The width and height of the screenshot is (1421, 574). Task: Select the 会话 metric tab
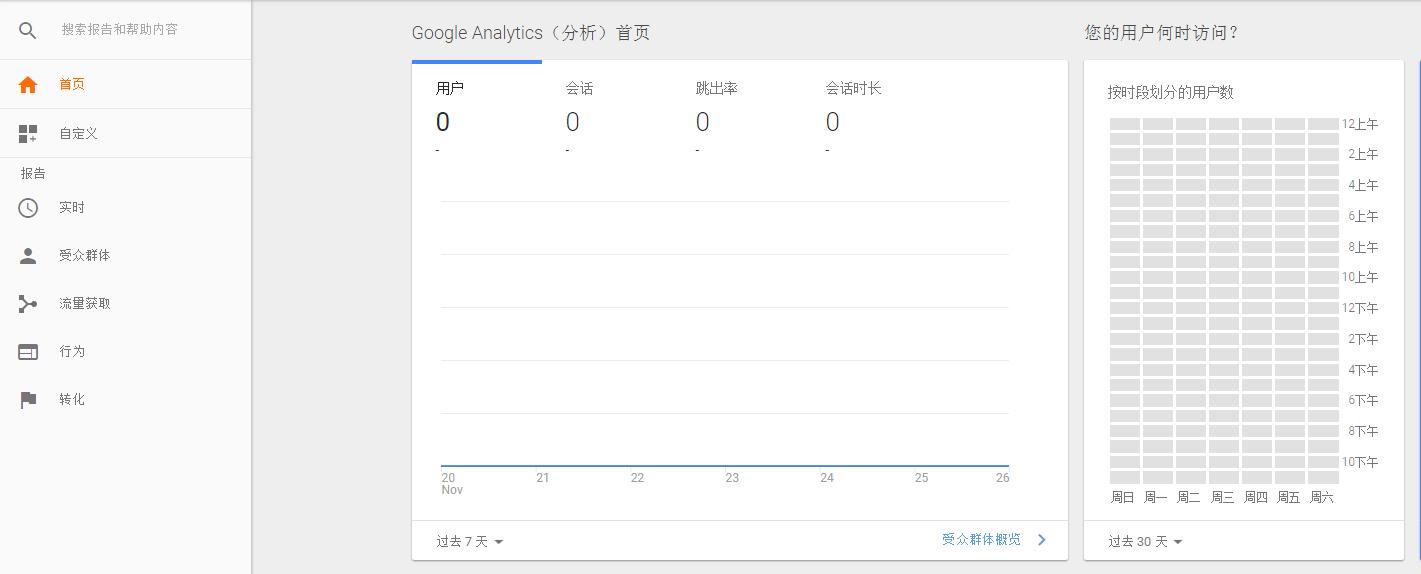pos(606,108)
